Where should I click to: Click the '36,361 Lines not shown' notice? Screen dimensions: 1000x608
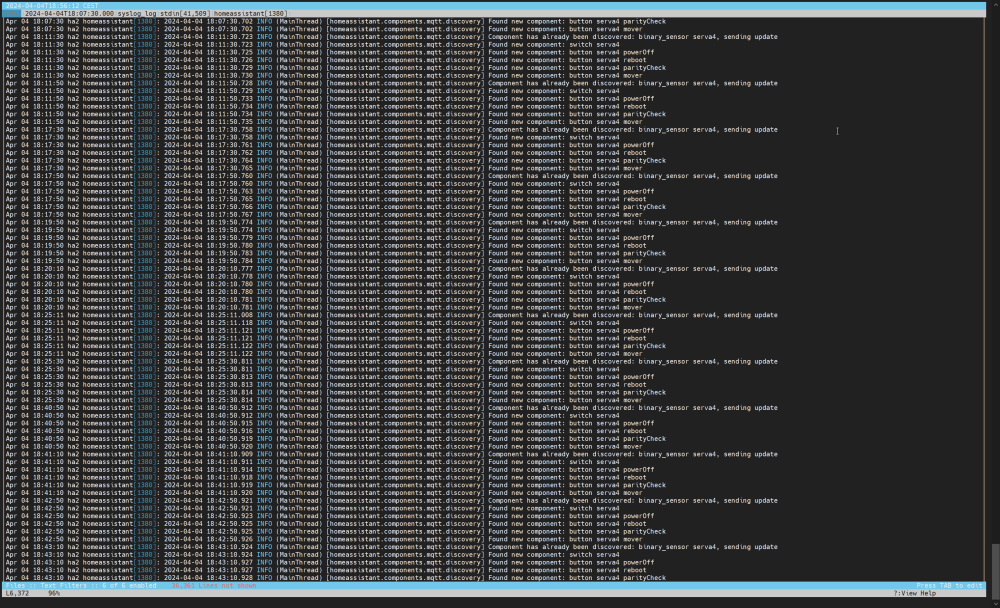point(214,586)
